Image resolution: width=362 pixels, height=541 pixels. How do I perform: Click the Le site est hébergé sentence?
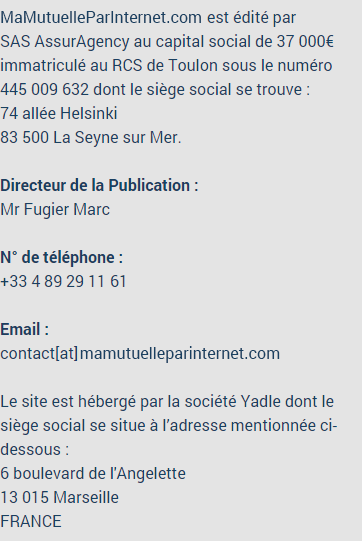tap(167, 401)
